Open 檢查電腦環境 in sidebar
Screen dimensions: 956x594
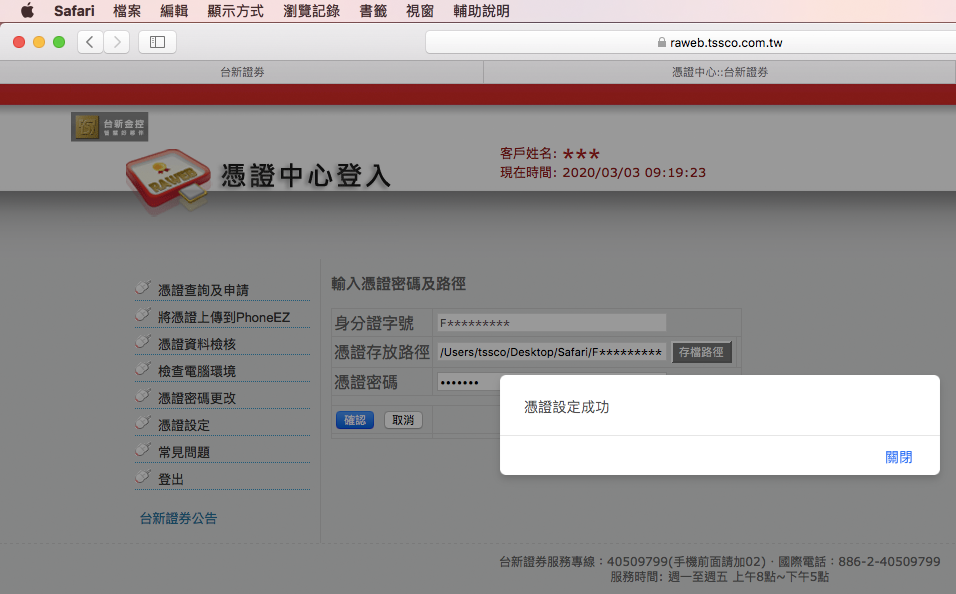(197, 371)
